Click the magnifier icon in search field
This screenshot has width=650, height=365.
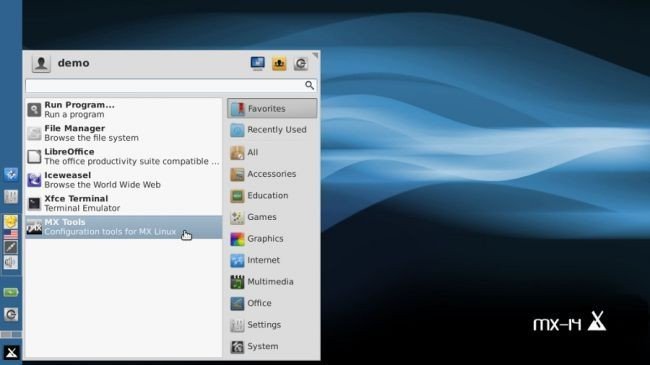309,85
